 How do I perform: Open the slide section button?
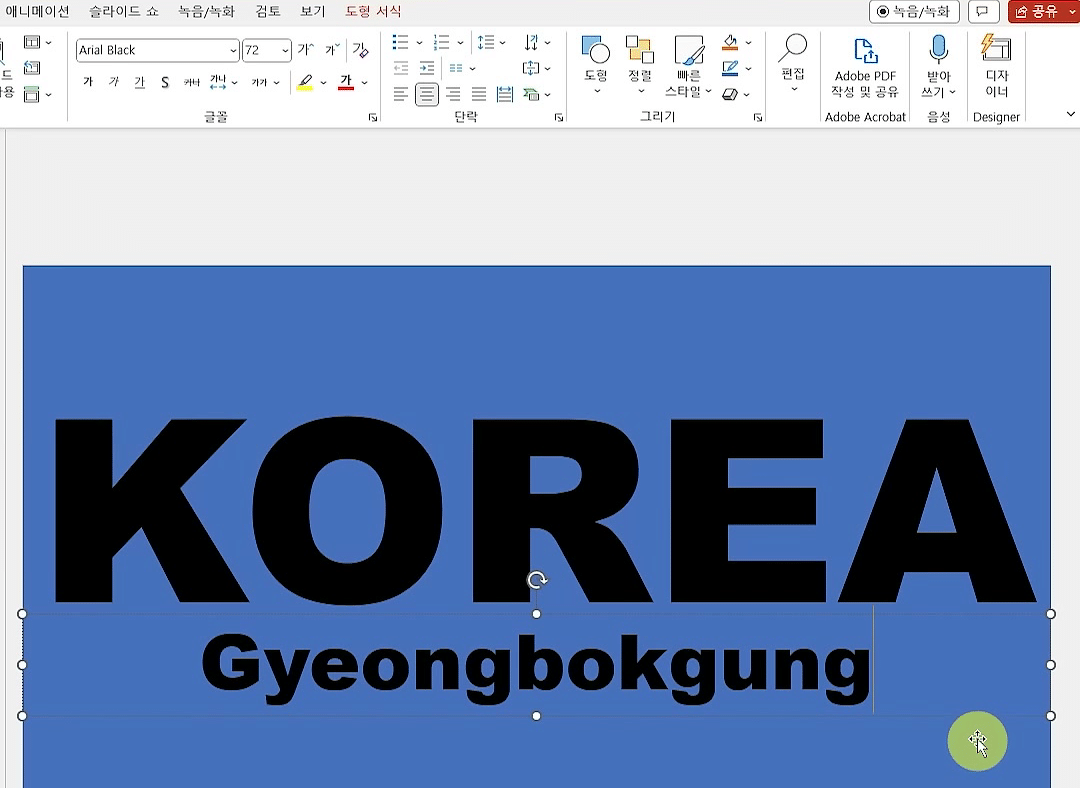[x=37, y=94]
